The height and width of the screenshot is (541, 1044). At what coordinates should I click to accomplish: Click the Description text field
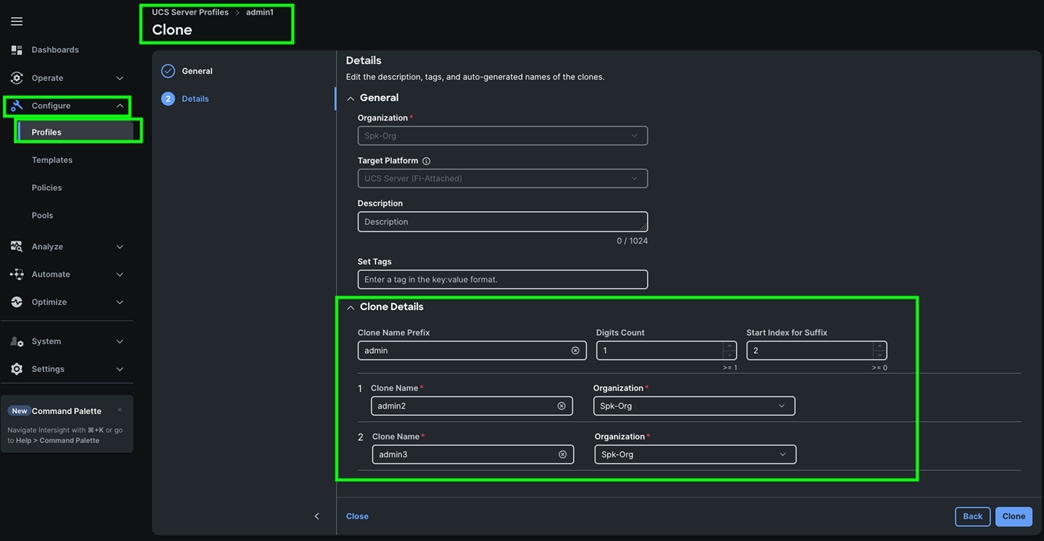503,222
